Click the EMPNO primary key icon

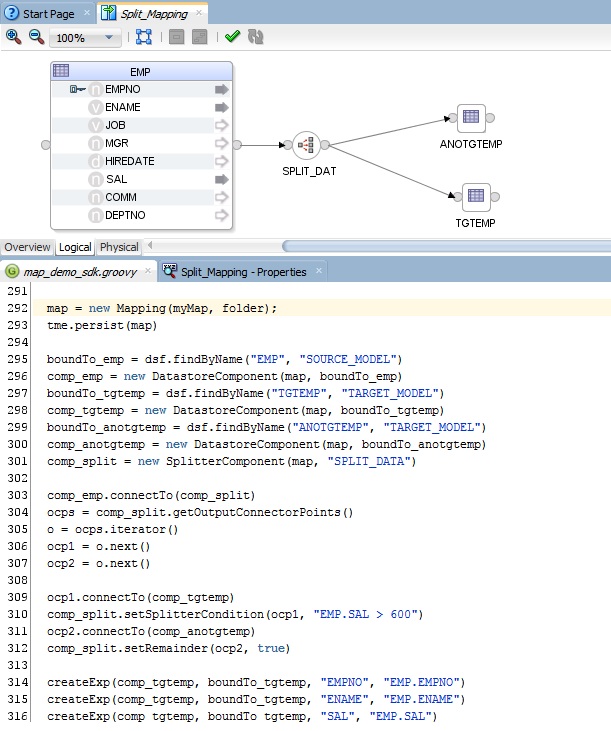[78, 89]
